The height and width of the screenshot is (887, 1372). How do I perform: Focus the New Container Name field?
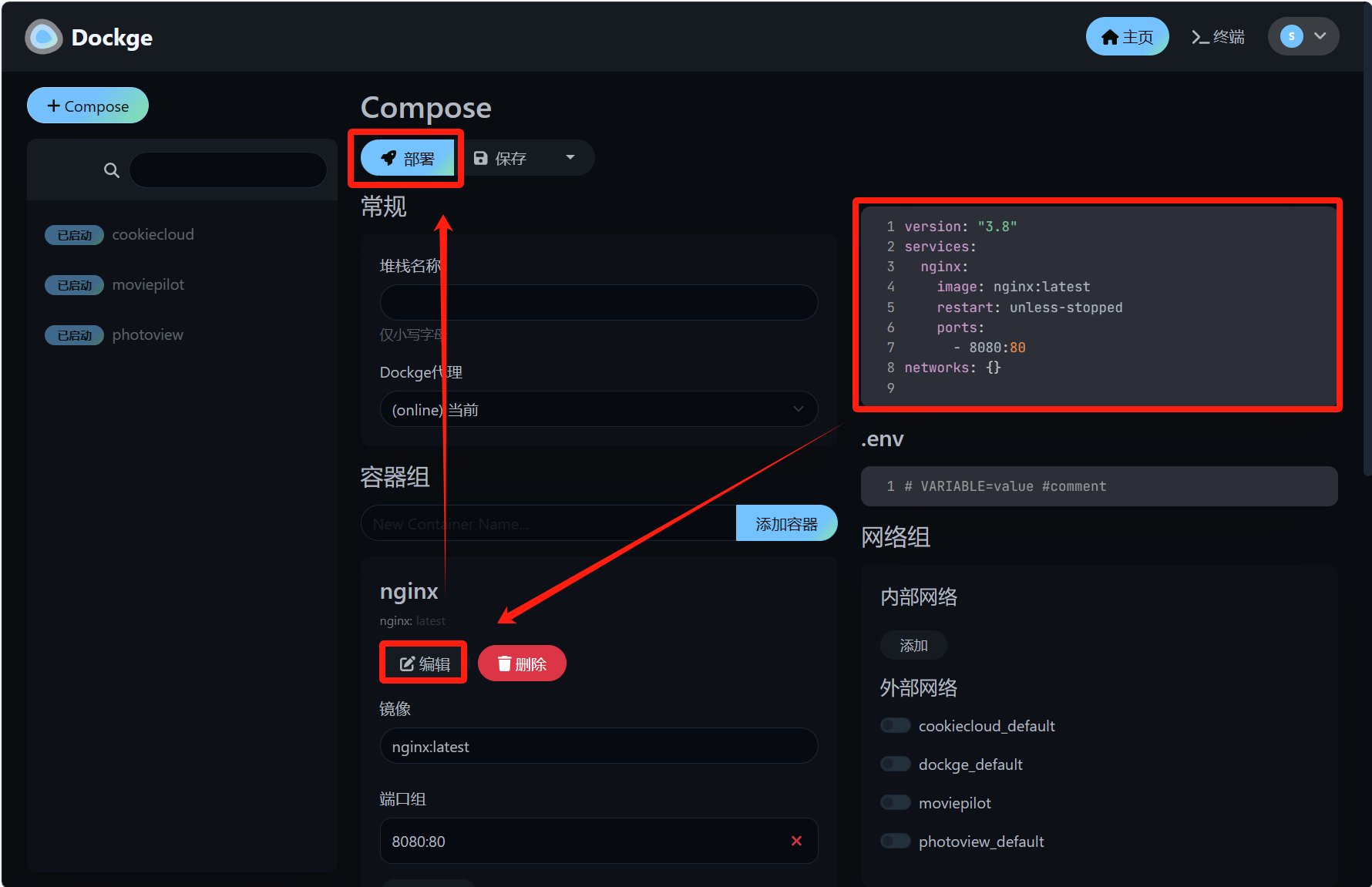pyautogui.click(x=549, y=523)
